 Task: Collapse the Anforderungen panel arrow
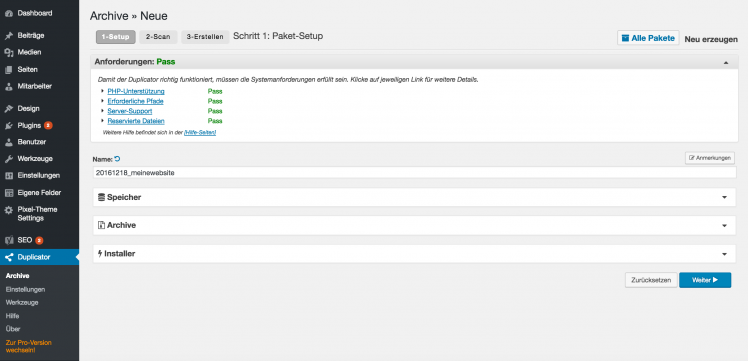(x=726, y=62)
